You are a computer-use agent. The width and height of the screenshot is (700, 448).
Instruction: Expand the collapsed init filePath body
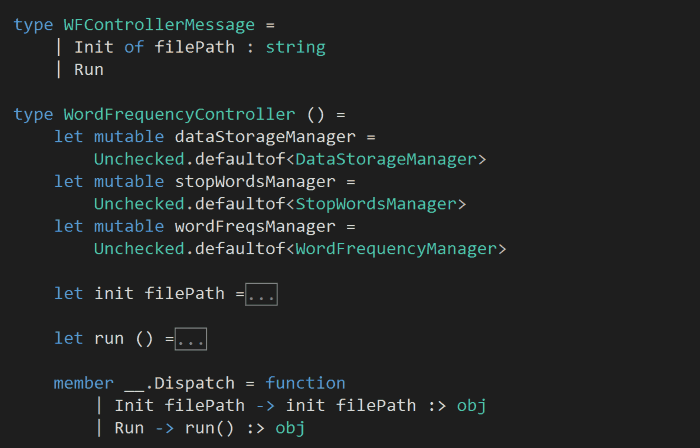[x=261, y=294]
